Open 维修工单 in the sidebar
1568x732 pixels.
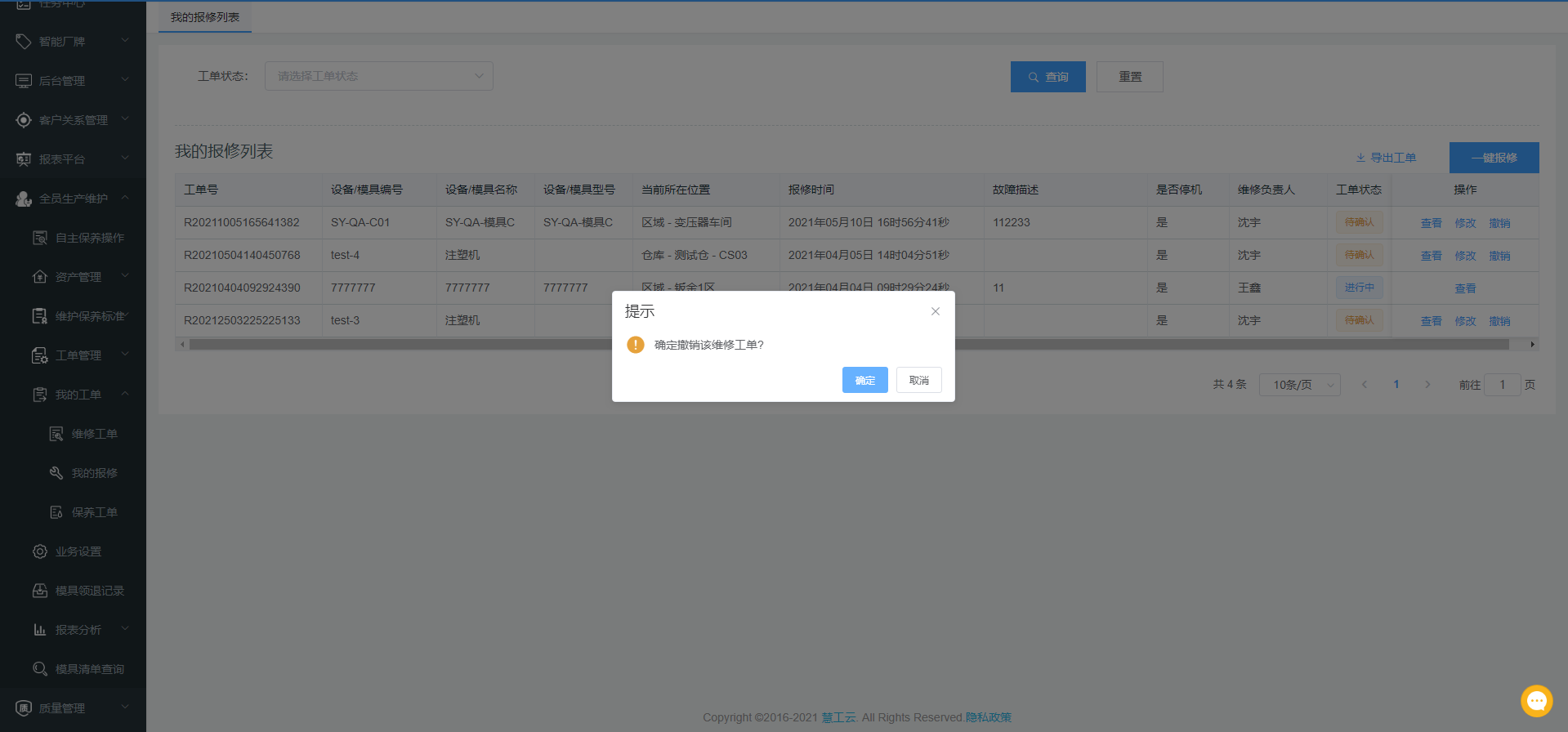coord(94,434)
